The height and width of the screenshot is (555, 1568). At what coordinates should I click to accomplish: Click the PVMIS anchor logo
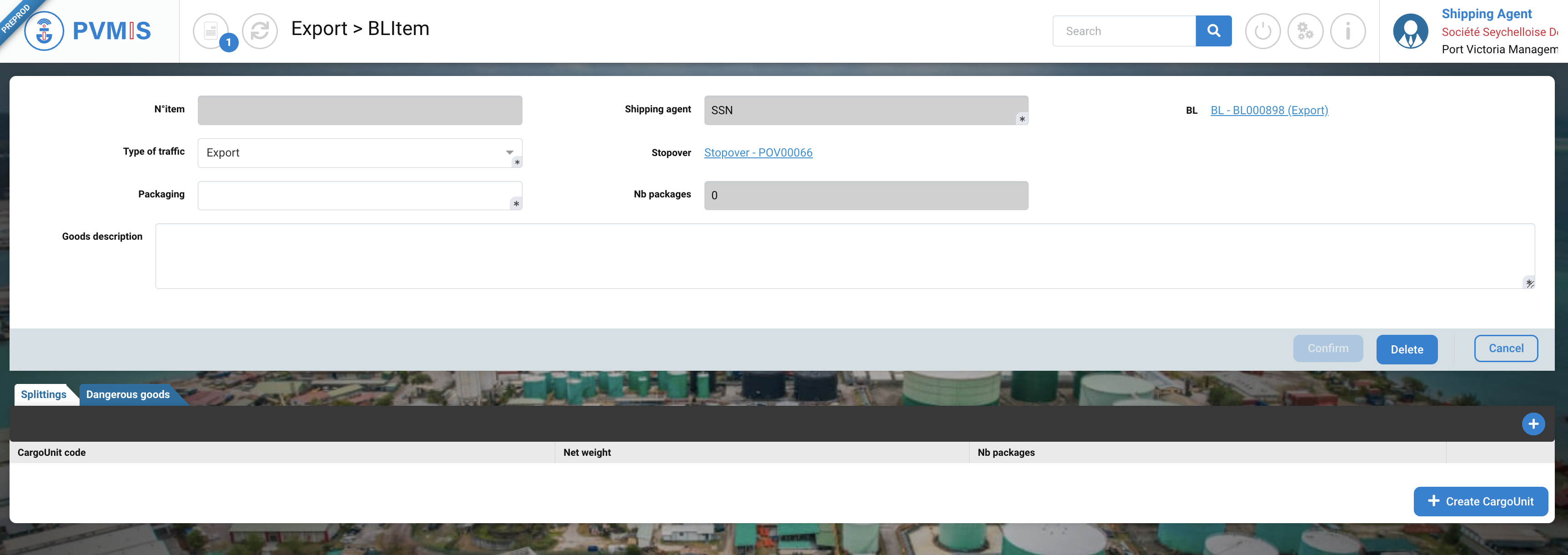tap(44, 30)
